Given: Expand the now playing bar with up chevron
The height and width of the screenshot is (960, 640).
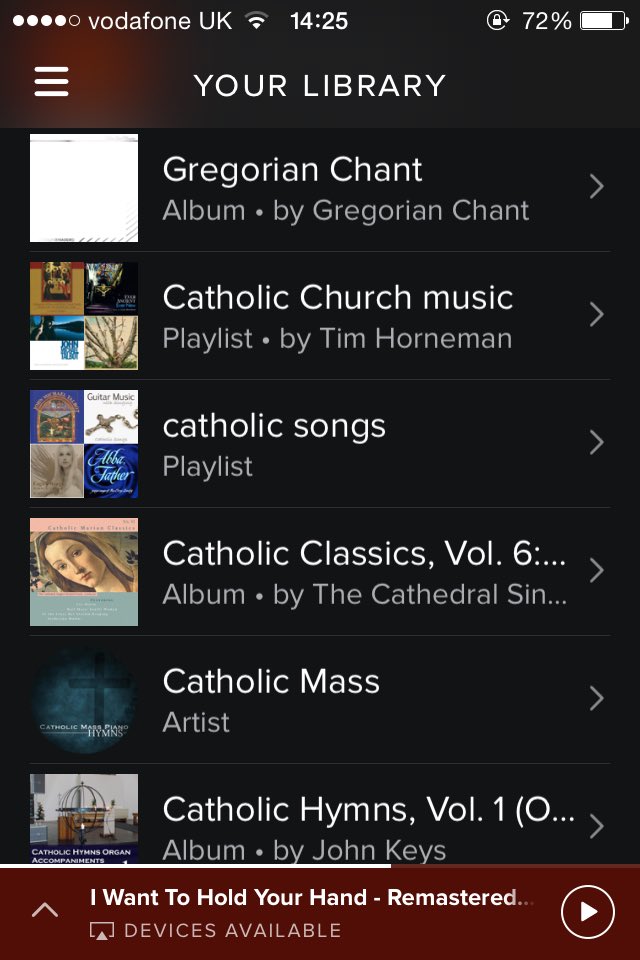Looking at the screenshot, I should [x=45, y=910].
